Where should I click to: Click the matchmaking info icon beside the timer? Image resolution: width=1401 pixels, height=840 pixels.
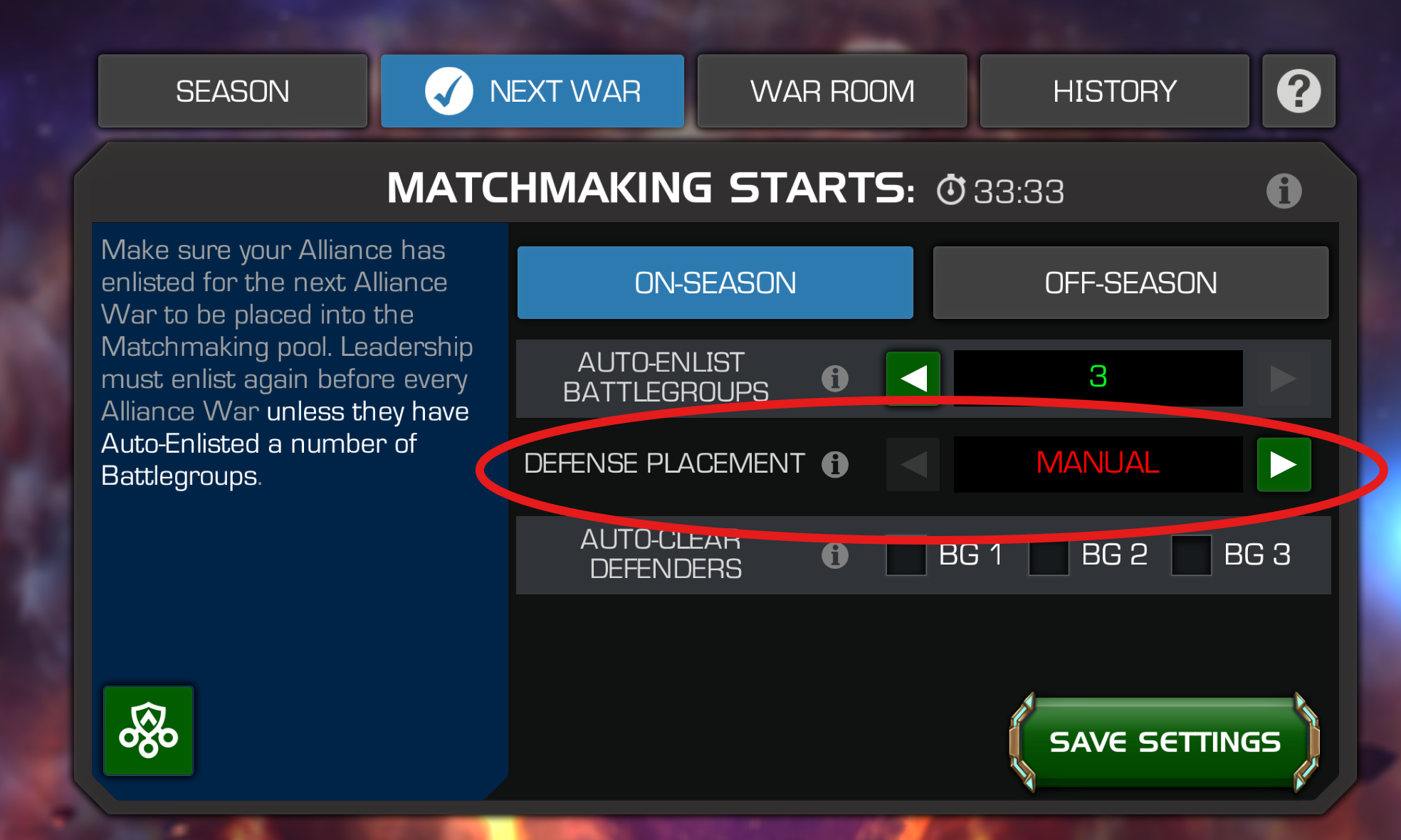pyautogui.click(x=1284, y=191)
